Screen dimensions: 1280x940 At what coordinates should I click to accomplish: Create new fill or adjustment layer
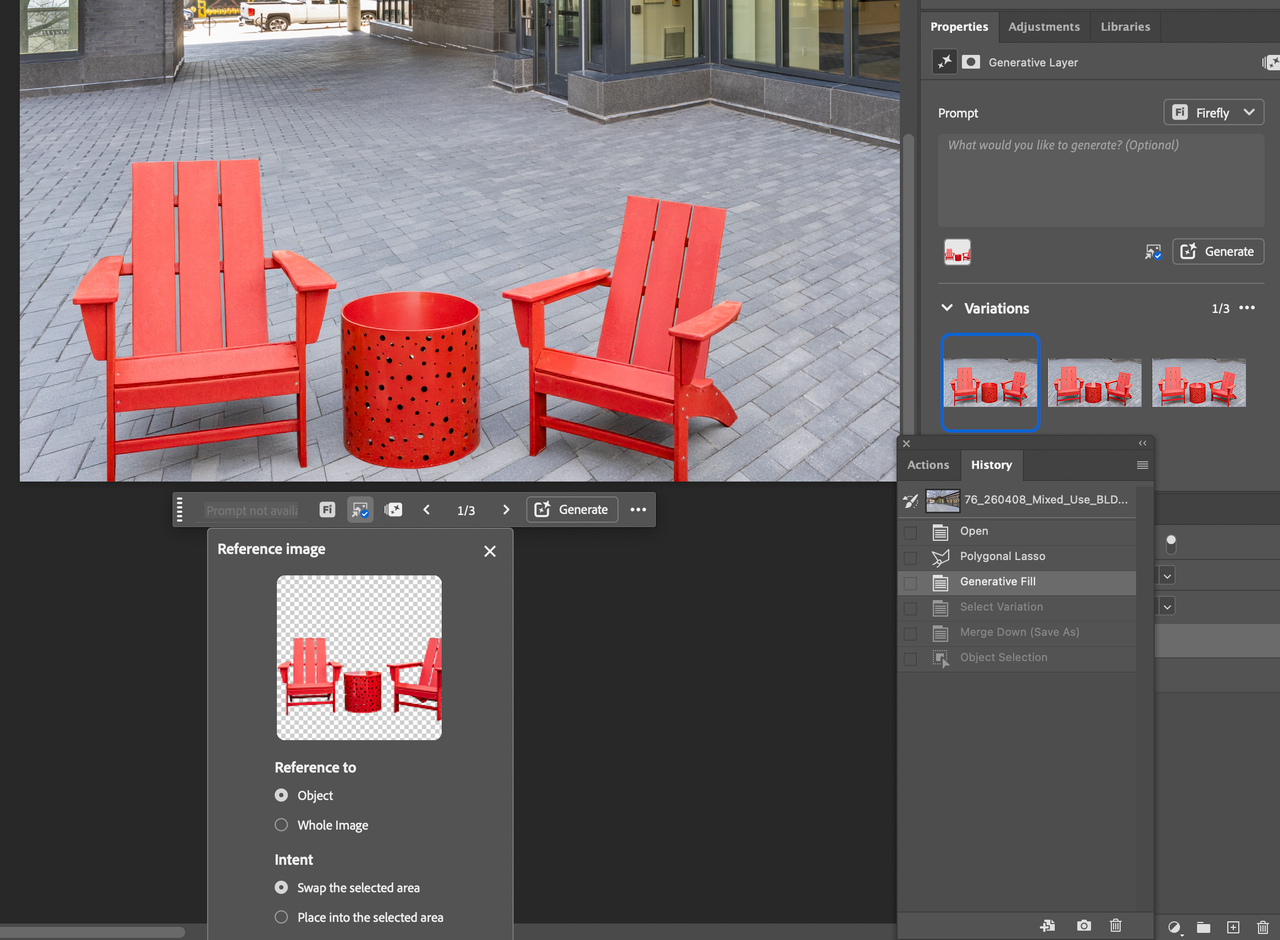1175,927
